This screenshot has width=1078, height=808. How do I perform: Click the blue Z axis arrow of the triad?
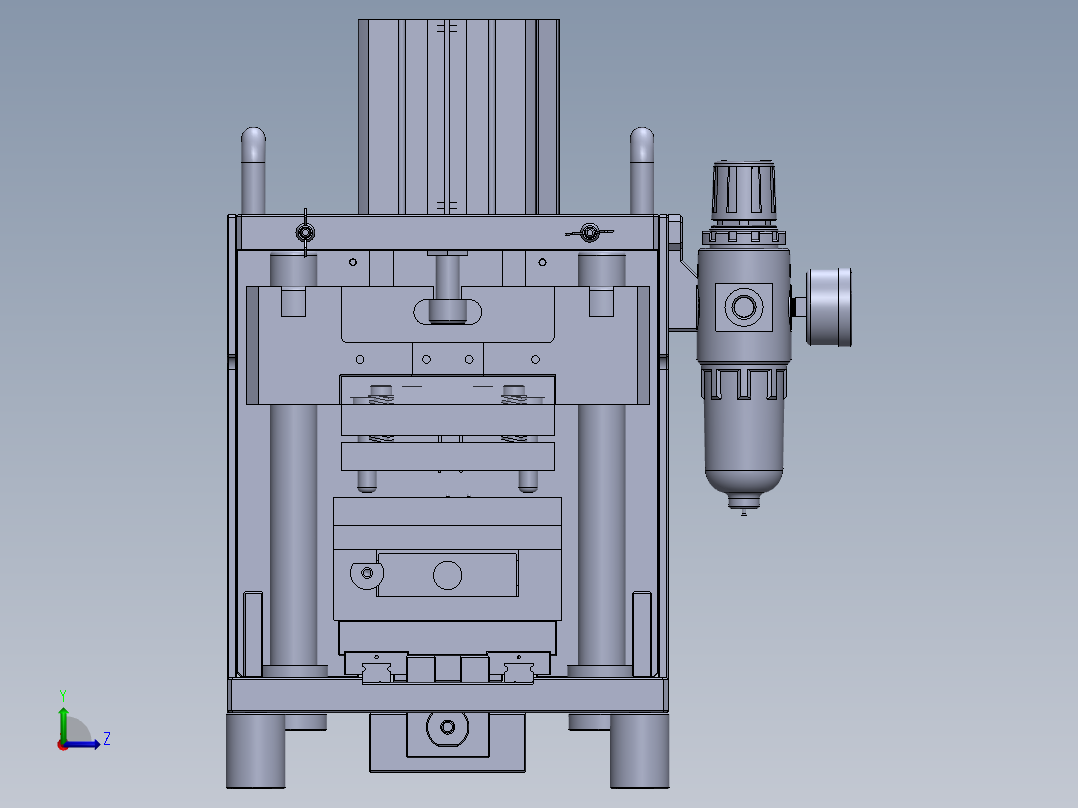tap(84, 744)
